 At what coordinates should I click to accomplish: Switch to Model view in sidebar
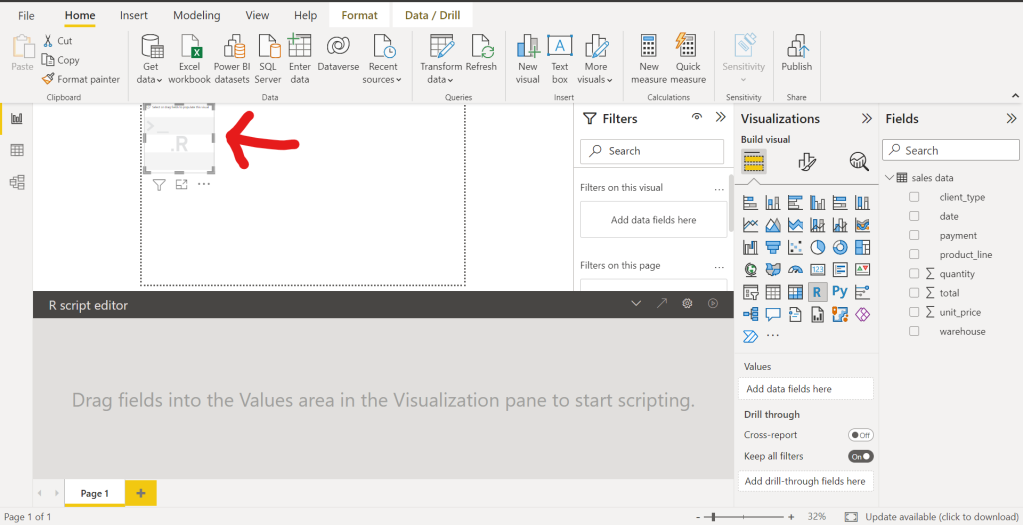(x=17, y=182)
